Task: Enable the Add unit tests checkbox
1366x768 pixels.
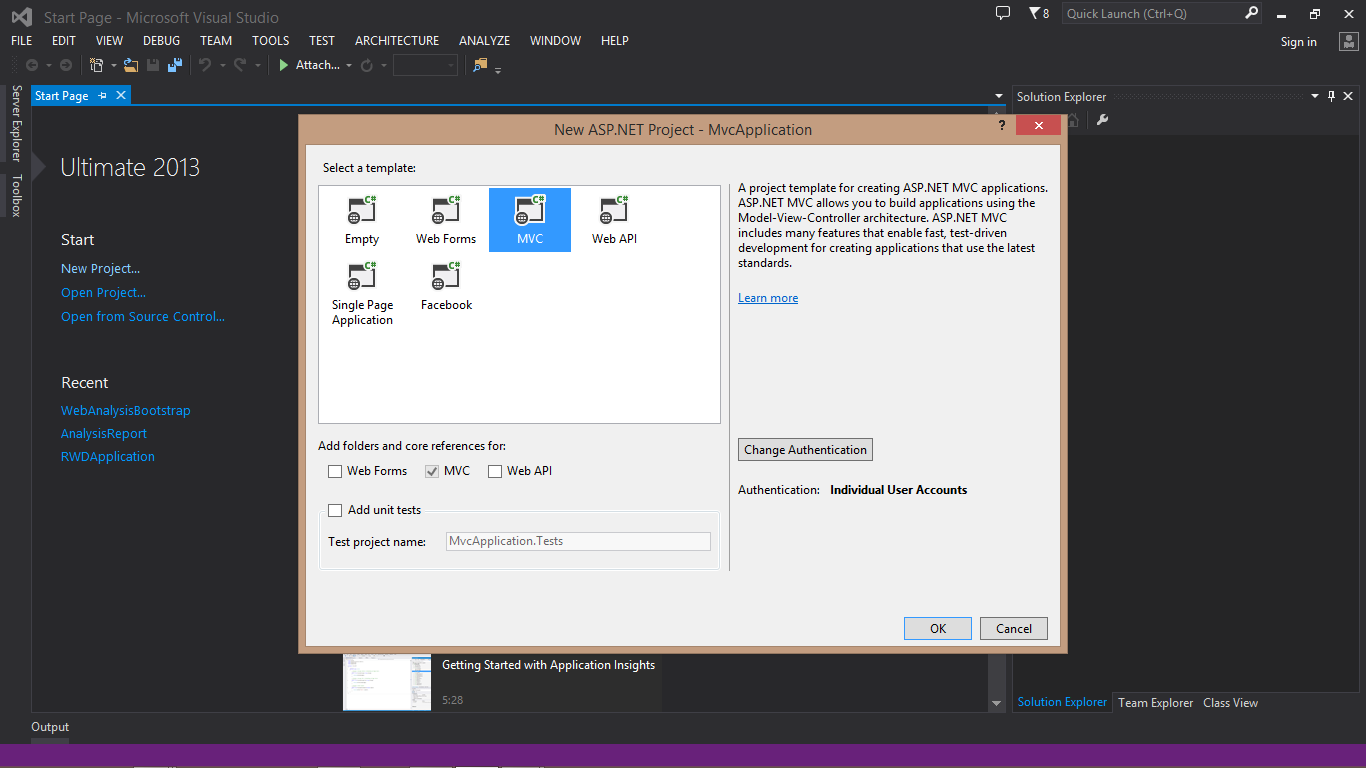Action: tap(335, 510)
